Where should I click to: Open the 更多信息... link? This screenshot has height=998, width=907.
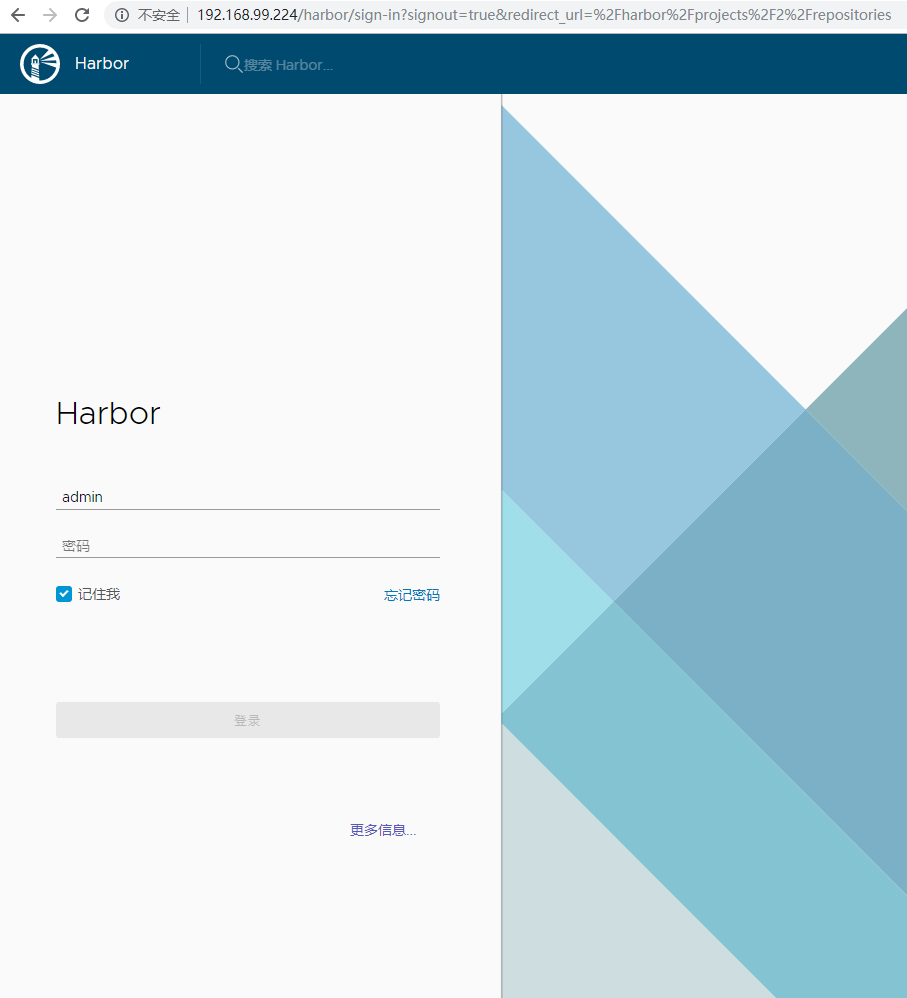383,830
